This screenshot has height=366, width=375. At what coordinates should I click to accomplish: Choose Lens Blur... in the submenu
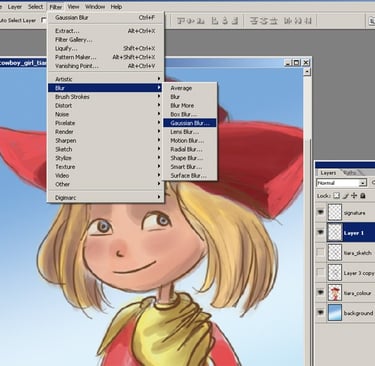point(190,132)
